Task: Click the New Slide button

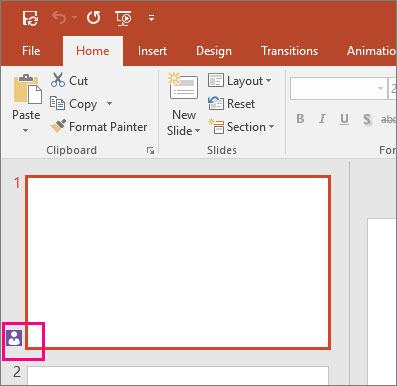Action: pos(184,104)
